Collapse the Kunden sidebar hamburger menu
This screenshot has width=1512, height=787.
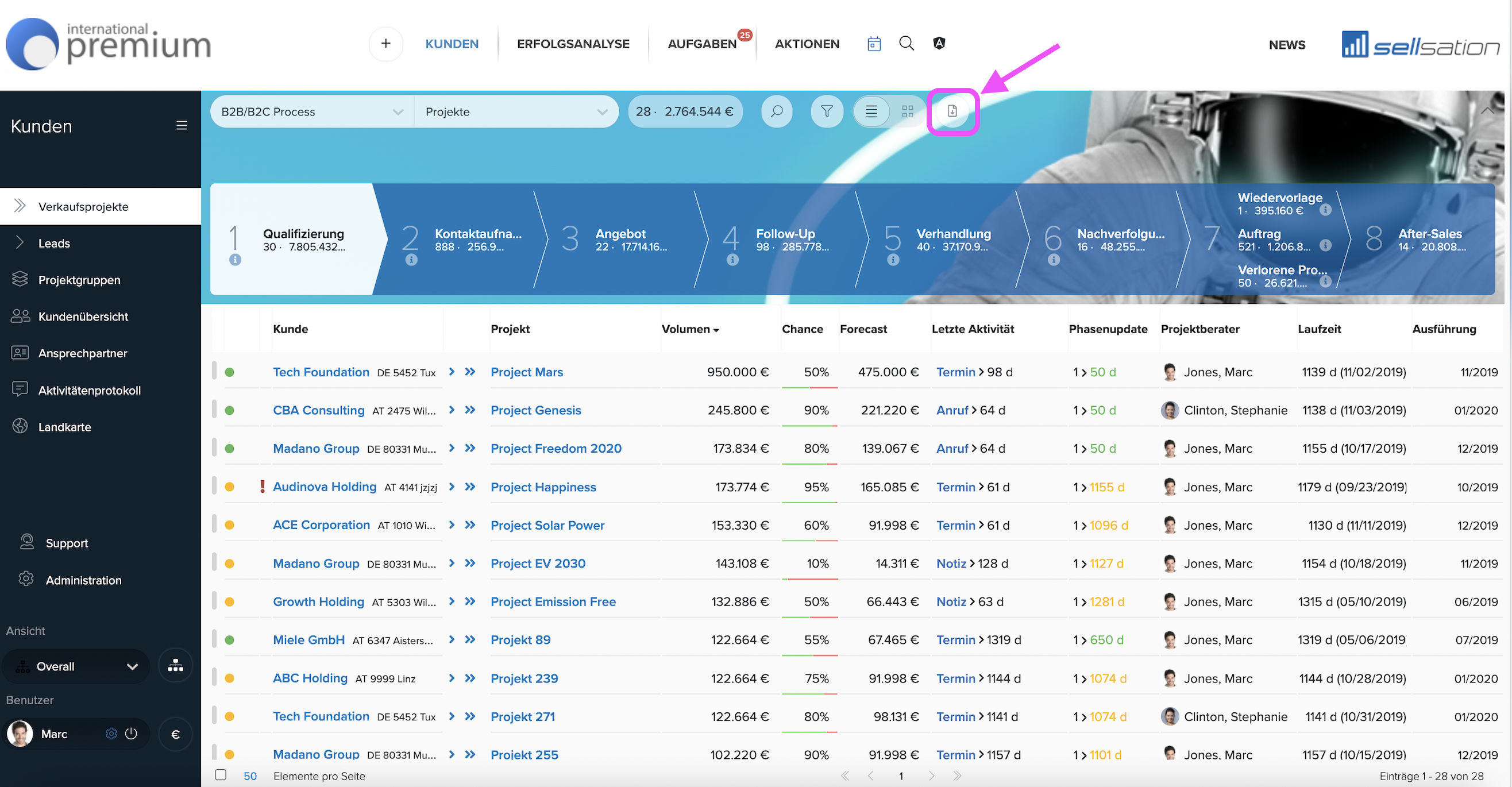182,126
